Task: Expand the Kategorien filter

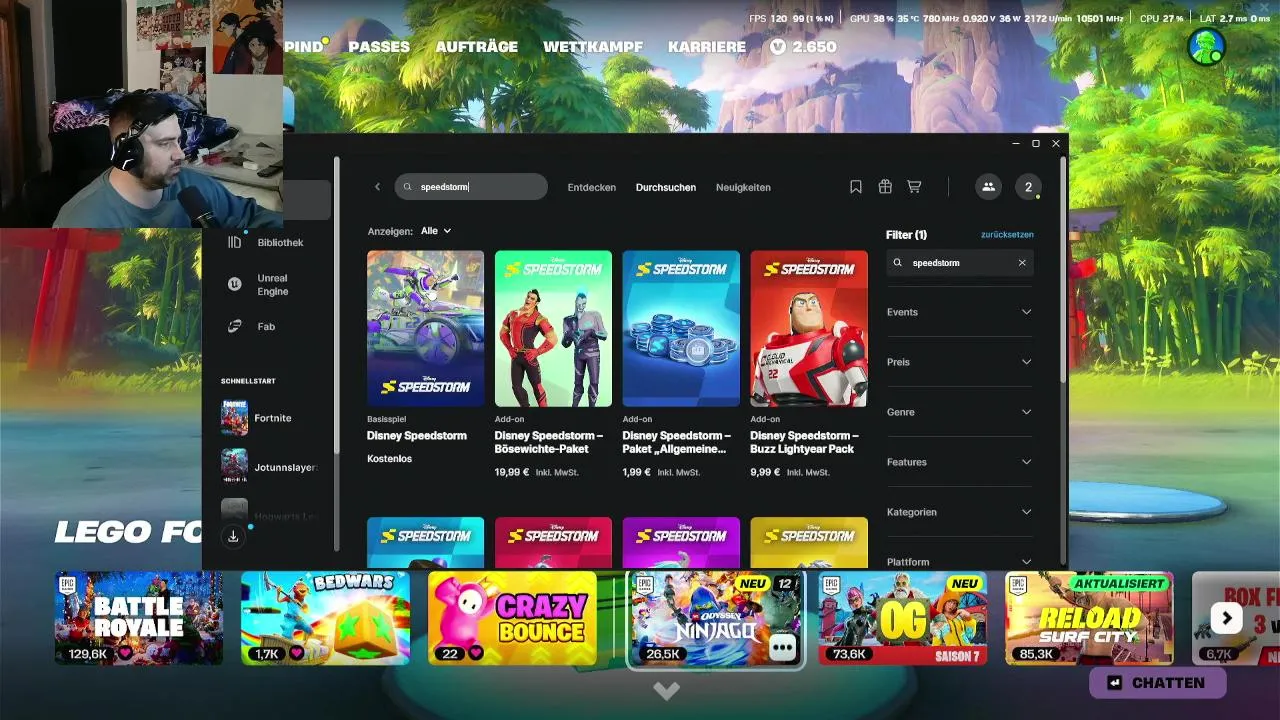Action: (959, 512)
